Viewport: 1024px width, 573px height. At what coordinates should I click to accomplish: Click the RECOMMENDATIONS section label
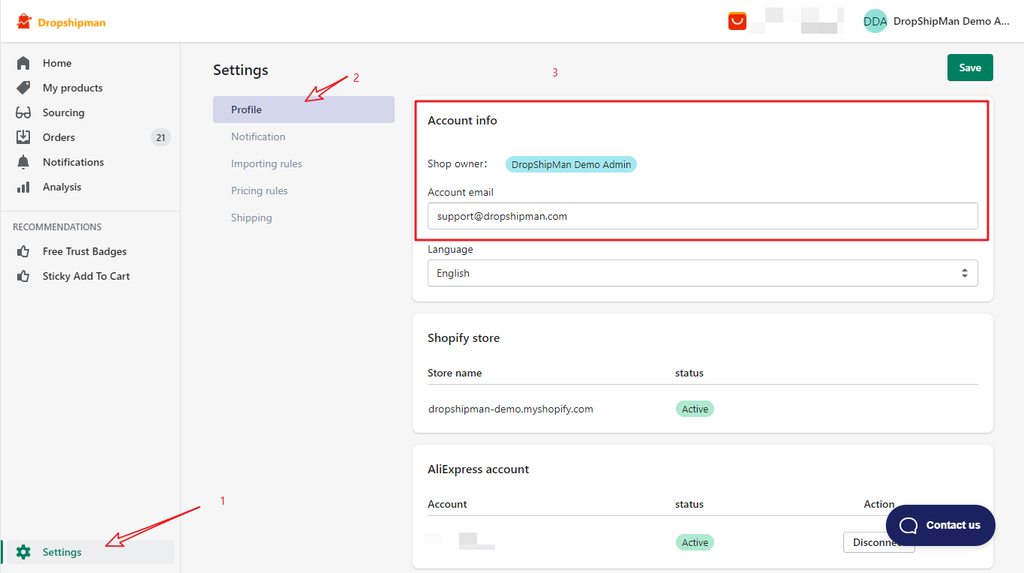pos(57,227)
